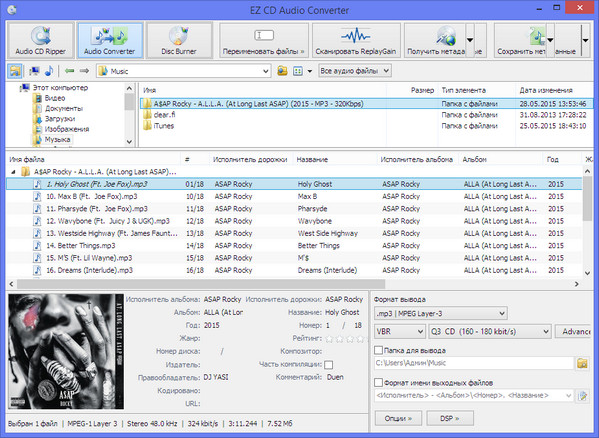The height and width of the screenshot is (438, 599).
Task: Switch to Audio Converter mode
Action: click(110, 40)
